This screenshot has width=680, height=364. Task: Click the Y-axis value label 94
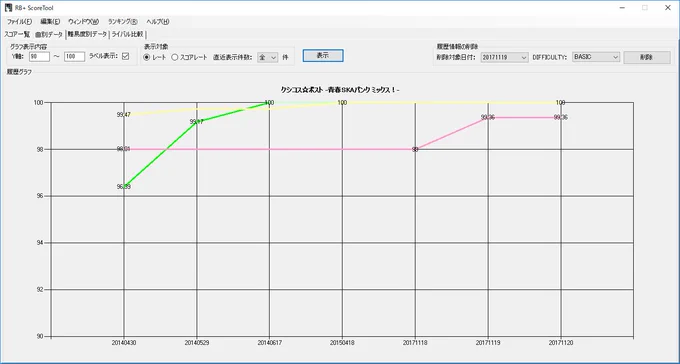pyautogui.click(x=39, y=243)
